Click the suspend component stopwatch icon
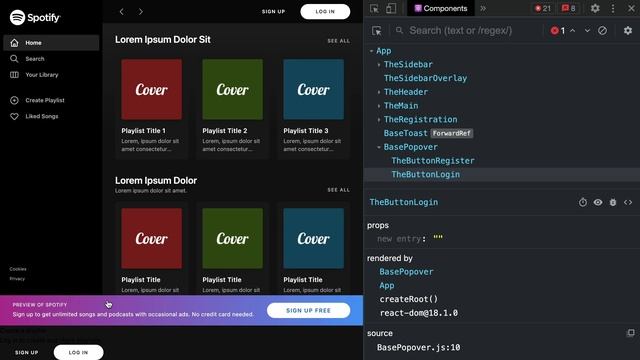 pyautogui.click(x=583, y=202)
